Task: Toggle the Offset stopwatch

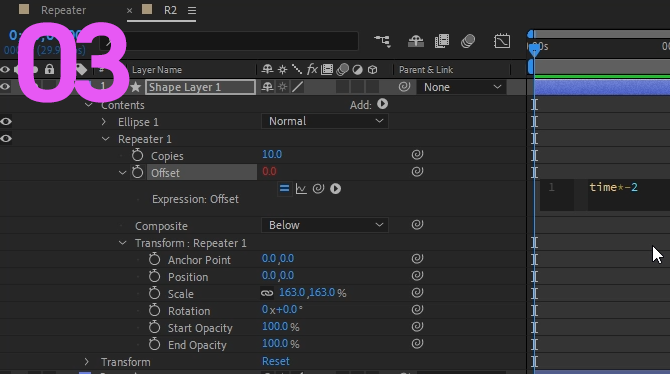Action: coord(137,172)
